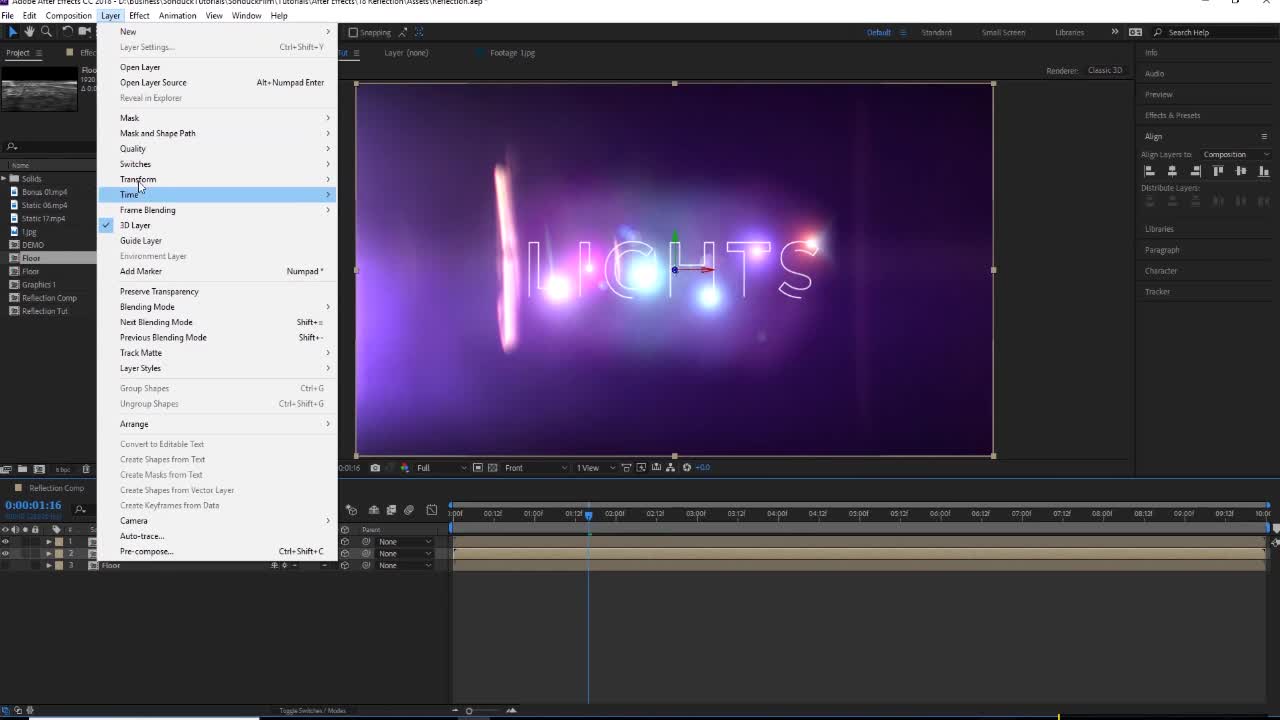Open the Character panel
Image resolution: width=1280 pixels, height=720 pixels.
(1161, 271)
